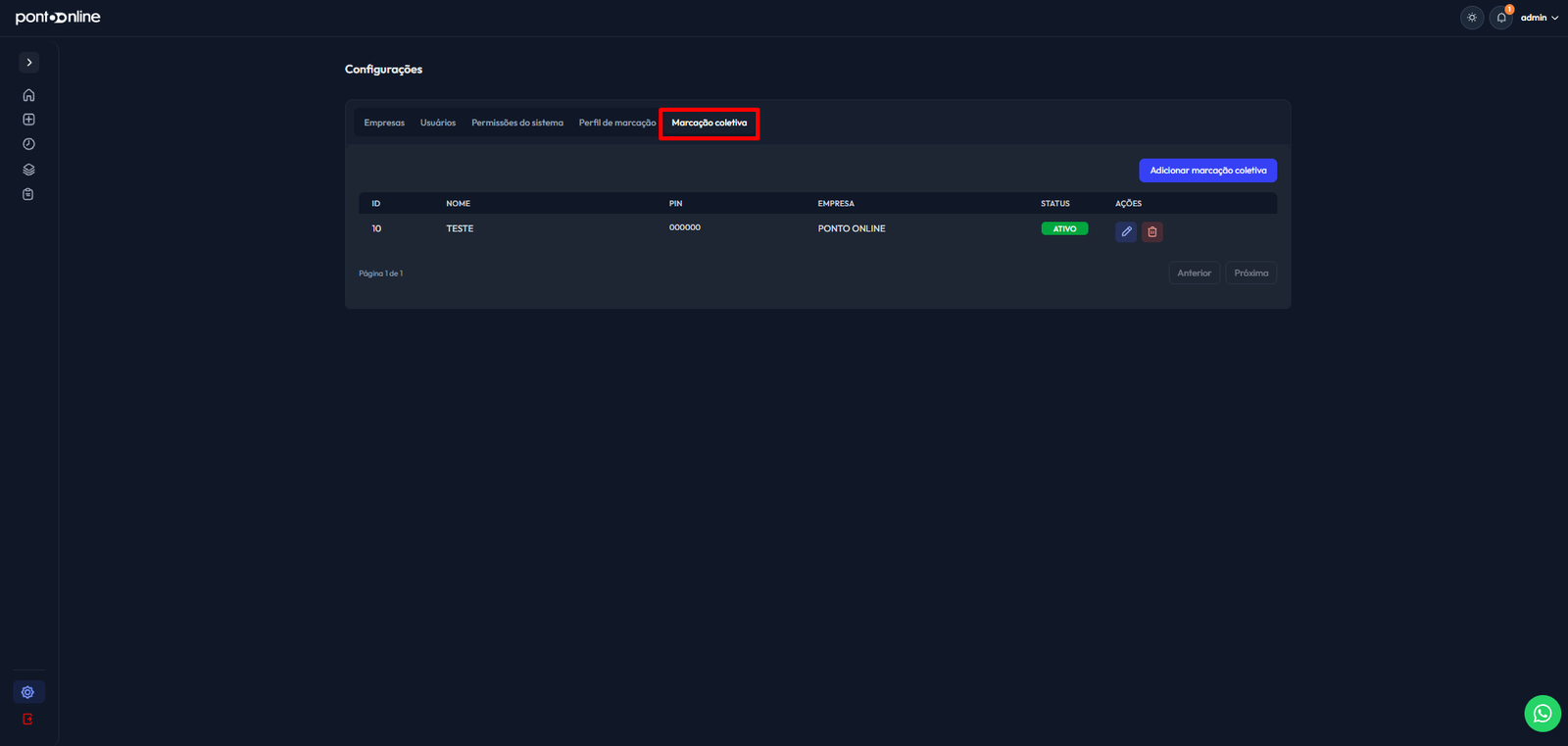The width and height of the screenshot is (1568, 746).
Task: Delete the TESTE row with trash icon
Action: 1152,231
